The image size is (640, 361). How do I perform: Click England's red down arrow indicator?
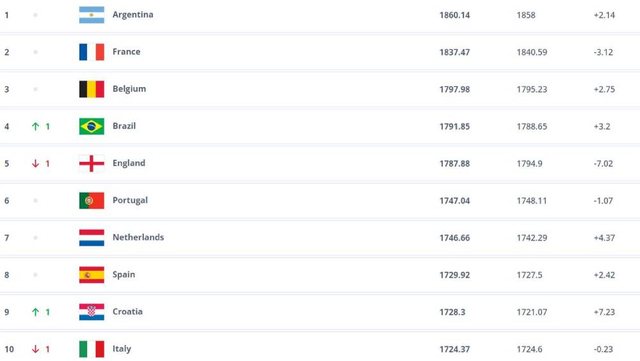[36, 164]
